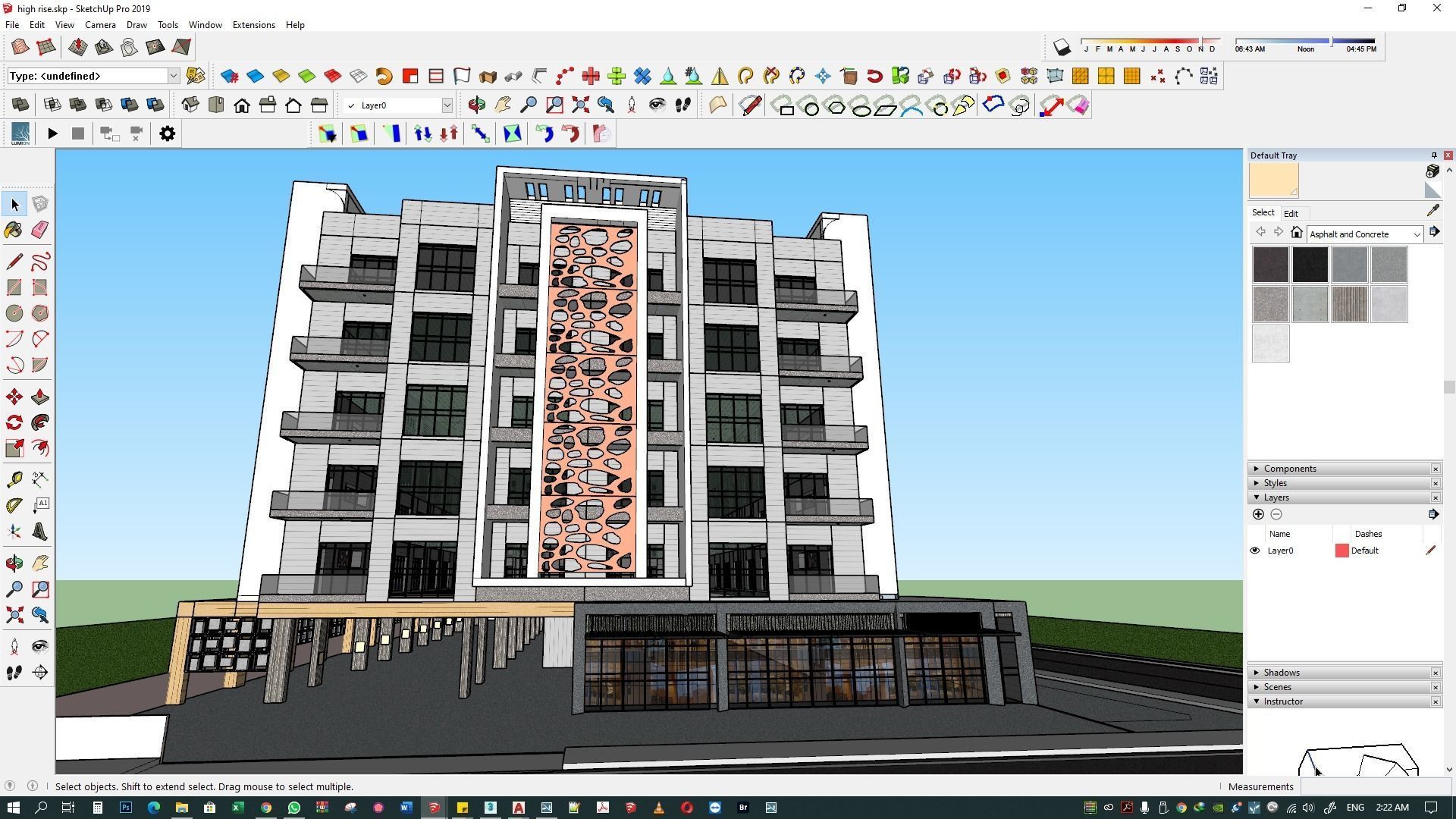Open the File menu

point(12,25)
